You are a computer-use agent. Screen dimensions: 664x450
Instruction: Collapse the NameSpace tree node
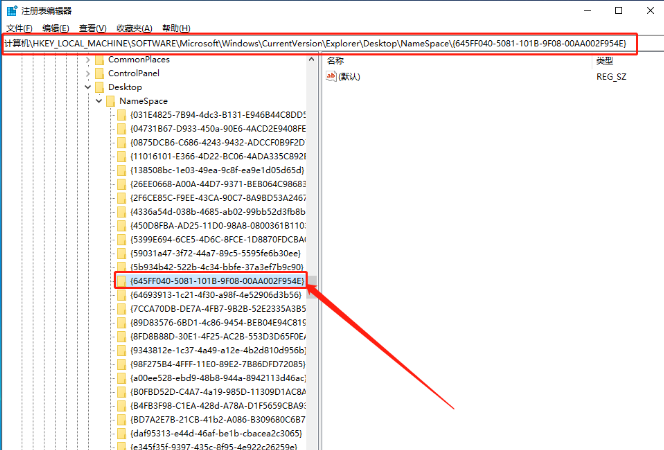(x=99, y=101)
